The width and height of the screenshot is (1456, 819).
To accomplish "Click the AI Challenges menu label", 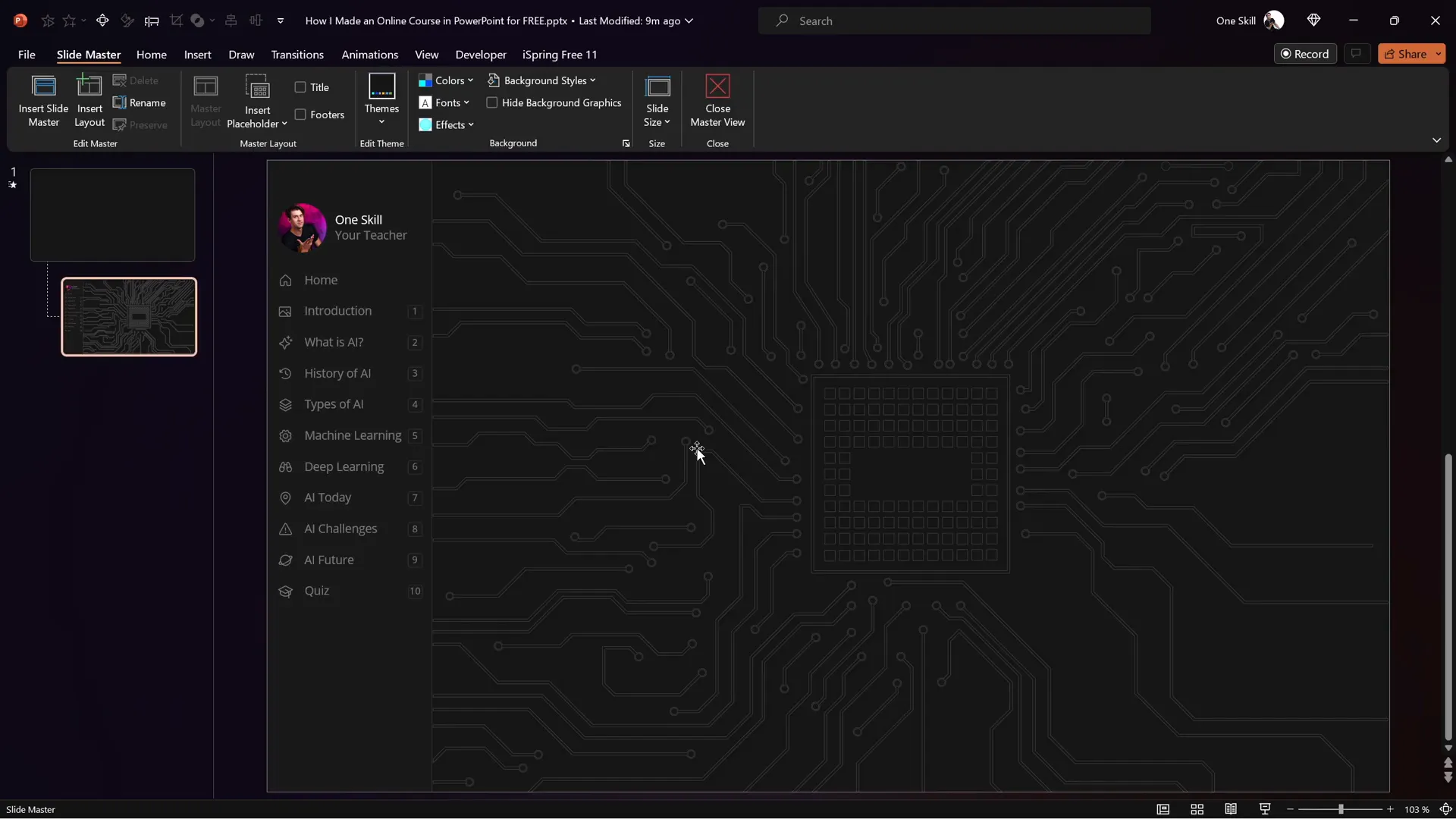I will tap(340, 529).
